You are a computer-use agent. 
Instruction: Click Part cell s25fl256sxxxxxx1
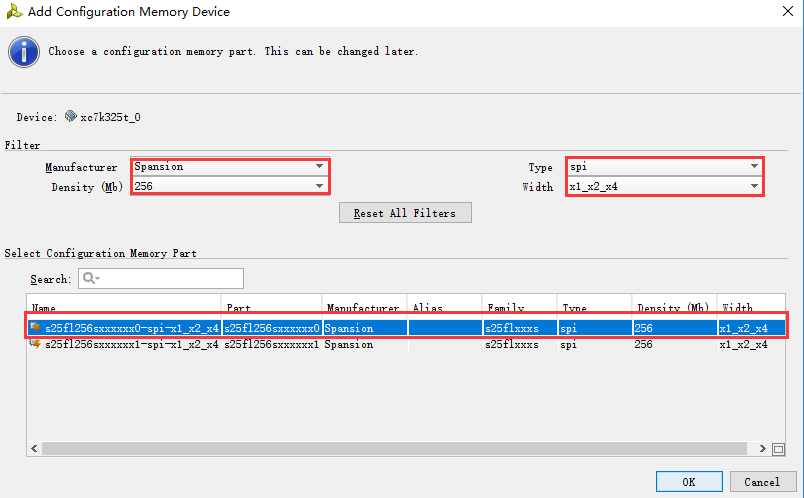coord(271,344)
